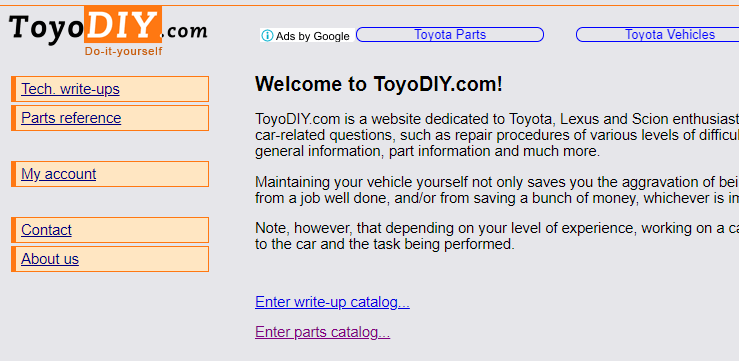This screenshot has height=361, width=739.
Task: Click the paragraph starting 'Note, however'
Action: (497, 236)
